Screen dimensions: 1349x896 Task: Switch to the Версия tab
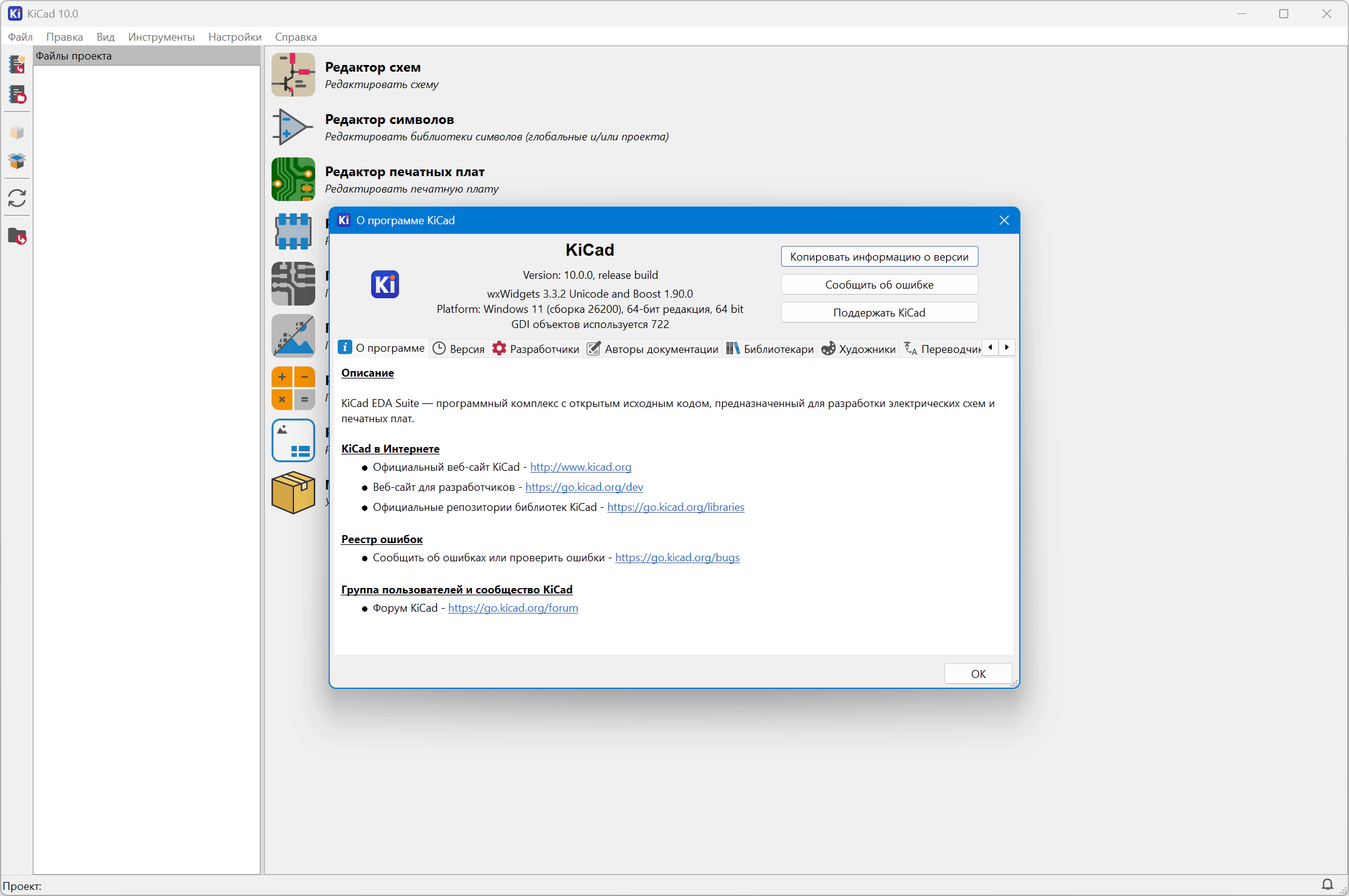pyautogui.click(x=459, y=349)
